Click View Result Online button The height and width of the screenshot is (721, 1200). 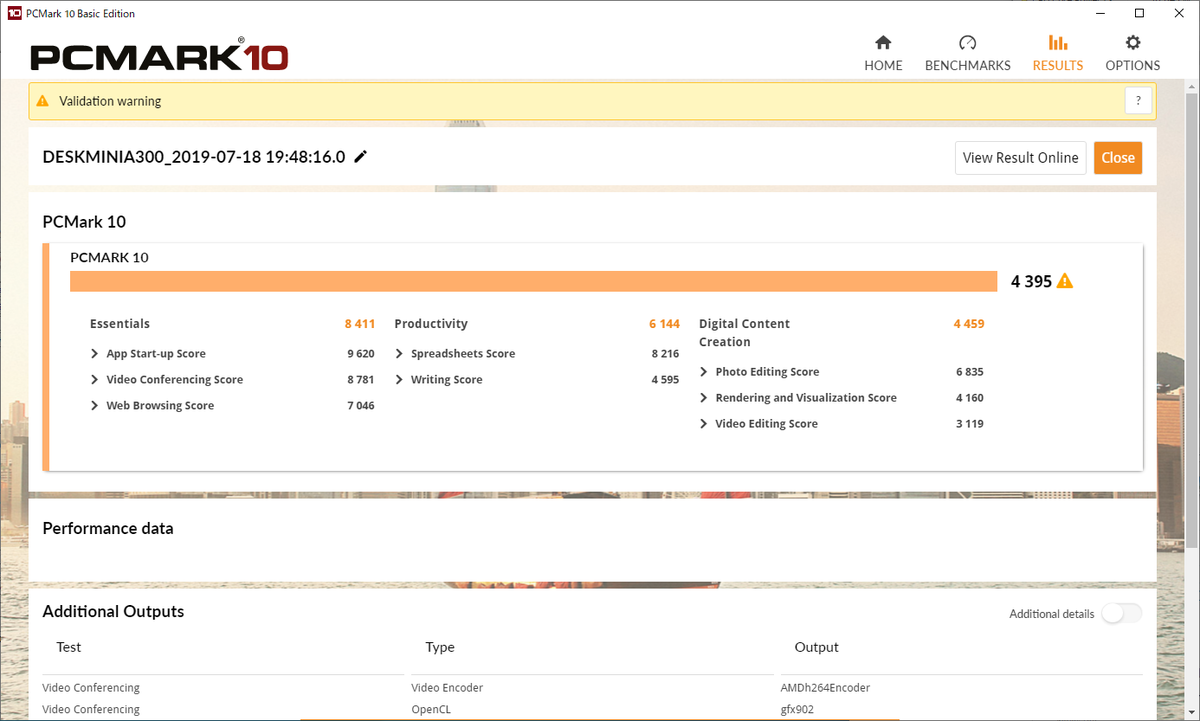point(1020,157)
